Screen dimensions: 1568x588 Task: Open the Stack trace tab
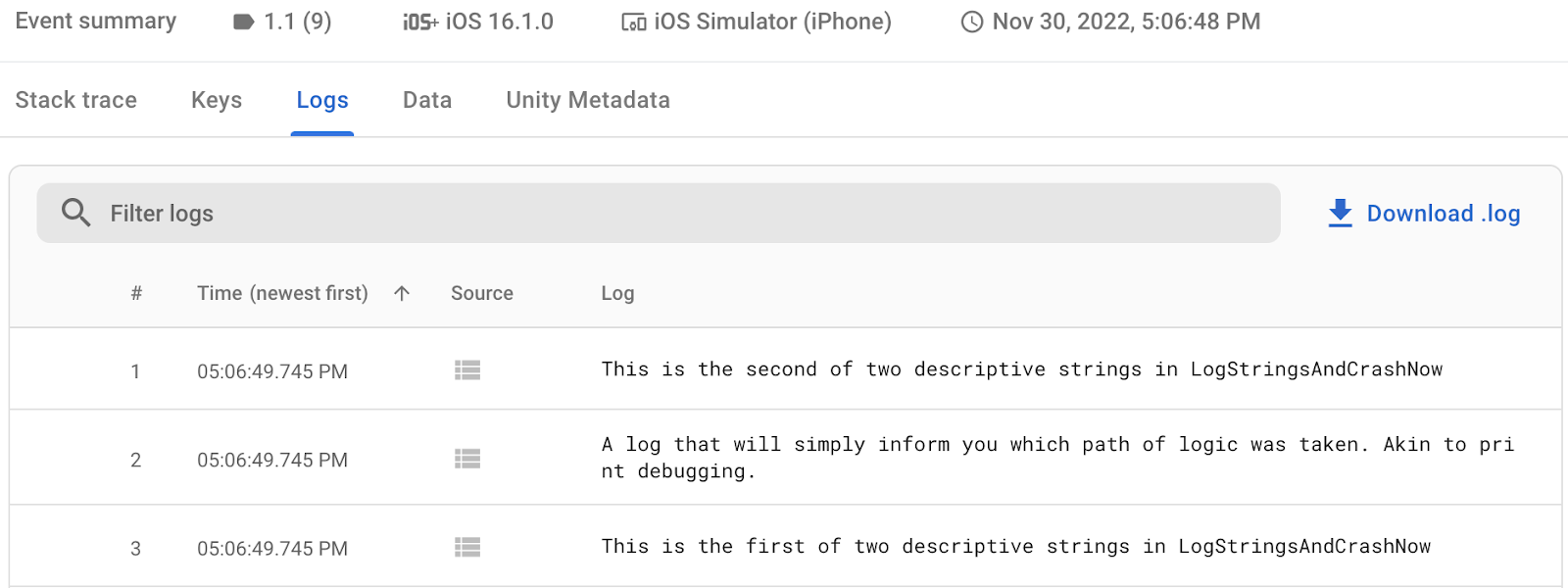tap(76, 100)
